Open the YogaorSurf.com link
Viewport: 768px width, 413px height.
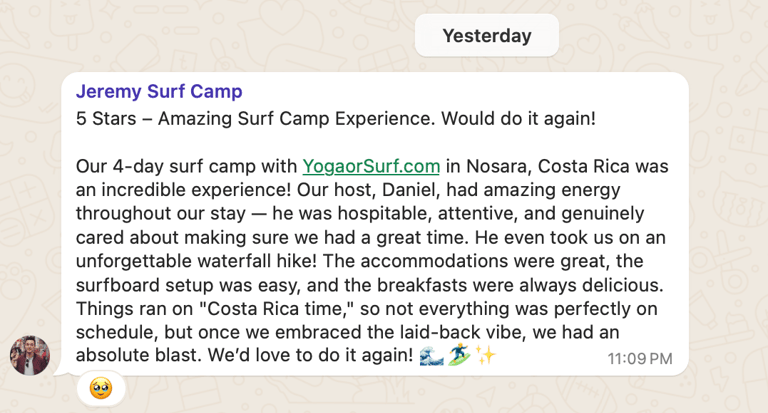click(371, 166)
